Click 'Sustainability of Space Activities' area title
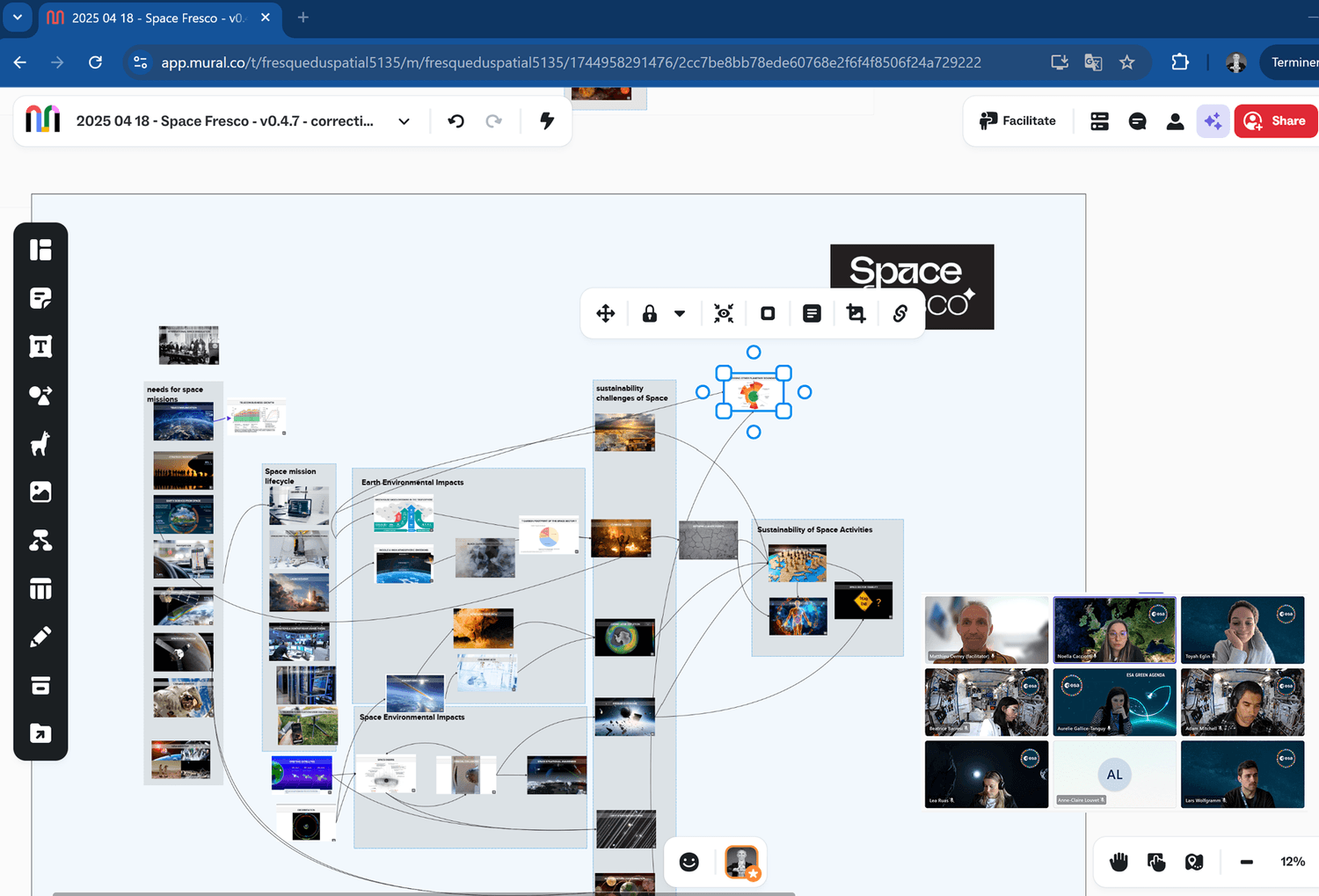Screen dimensions: 1319x896 click(815, 530)
